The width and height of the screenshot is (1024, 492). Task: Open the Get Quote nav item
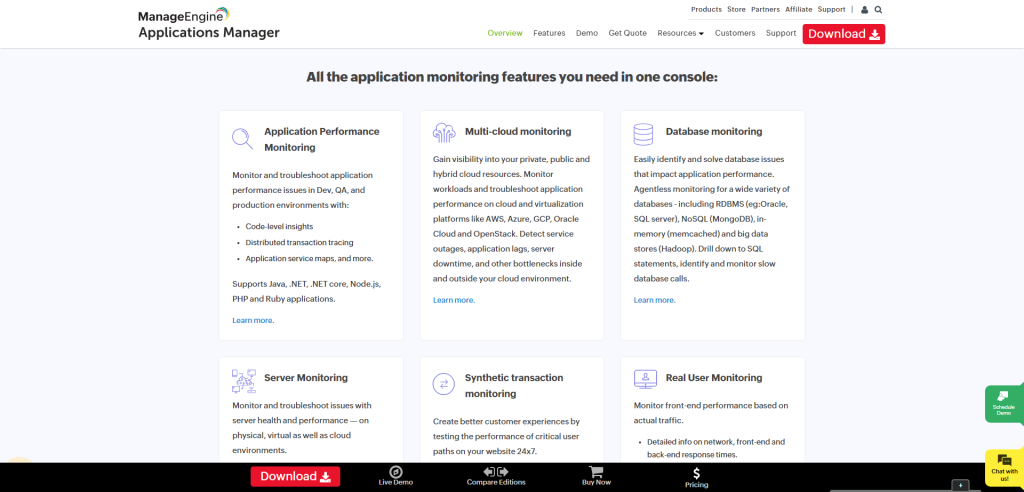pos(628,33)
